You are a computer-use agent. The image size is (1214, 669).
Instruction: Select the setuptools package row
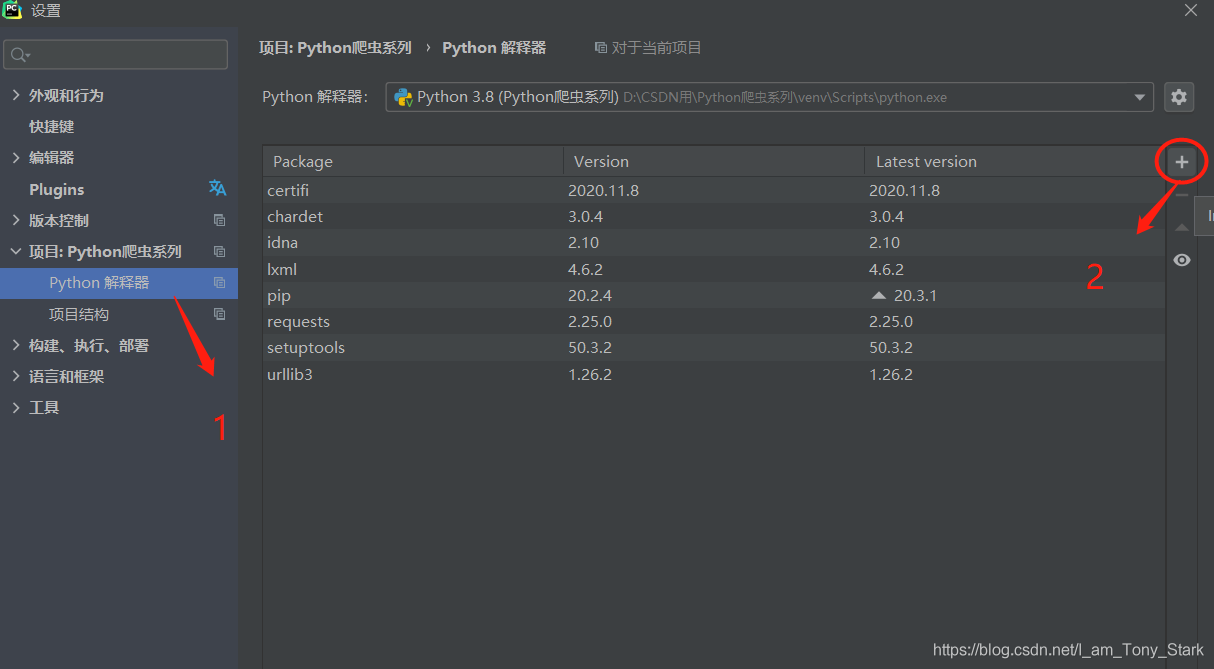tap(714, 347)
